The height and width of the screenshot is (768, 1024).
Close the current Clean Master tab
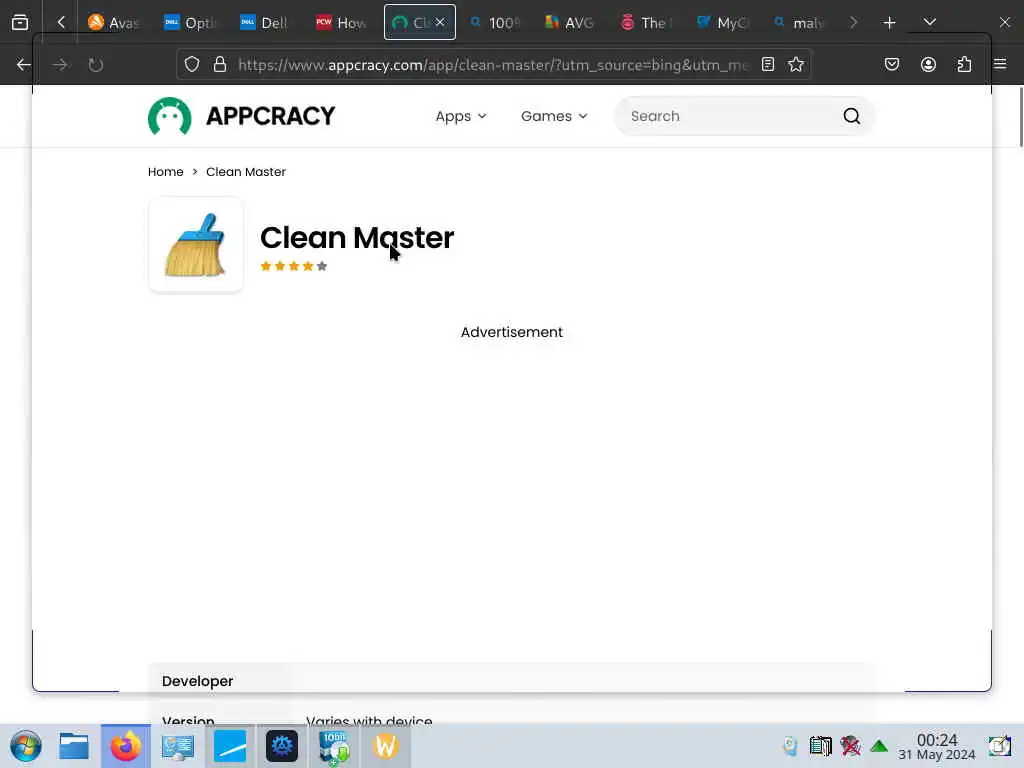coord(440,22)
